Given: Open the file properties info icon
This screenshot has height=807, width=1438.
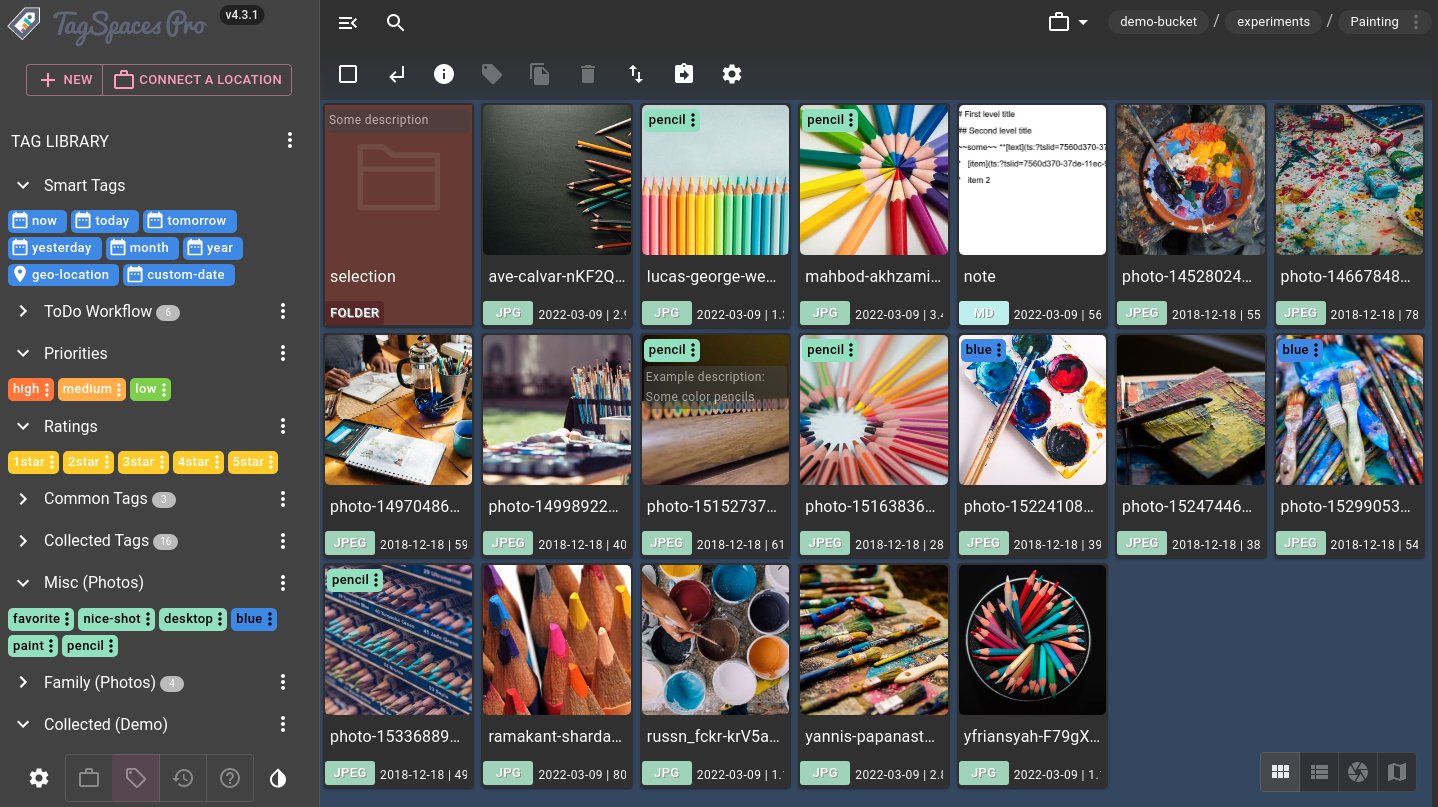Looking at the screenshot, I should point(444,74).
